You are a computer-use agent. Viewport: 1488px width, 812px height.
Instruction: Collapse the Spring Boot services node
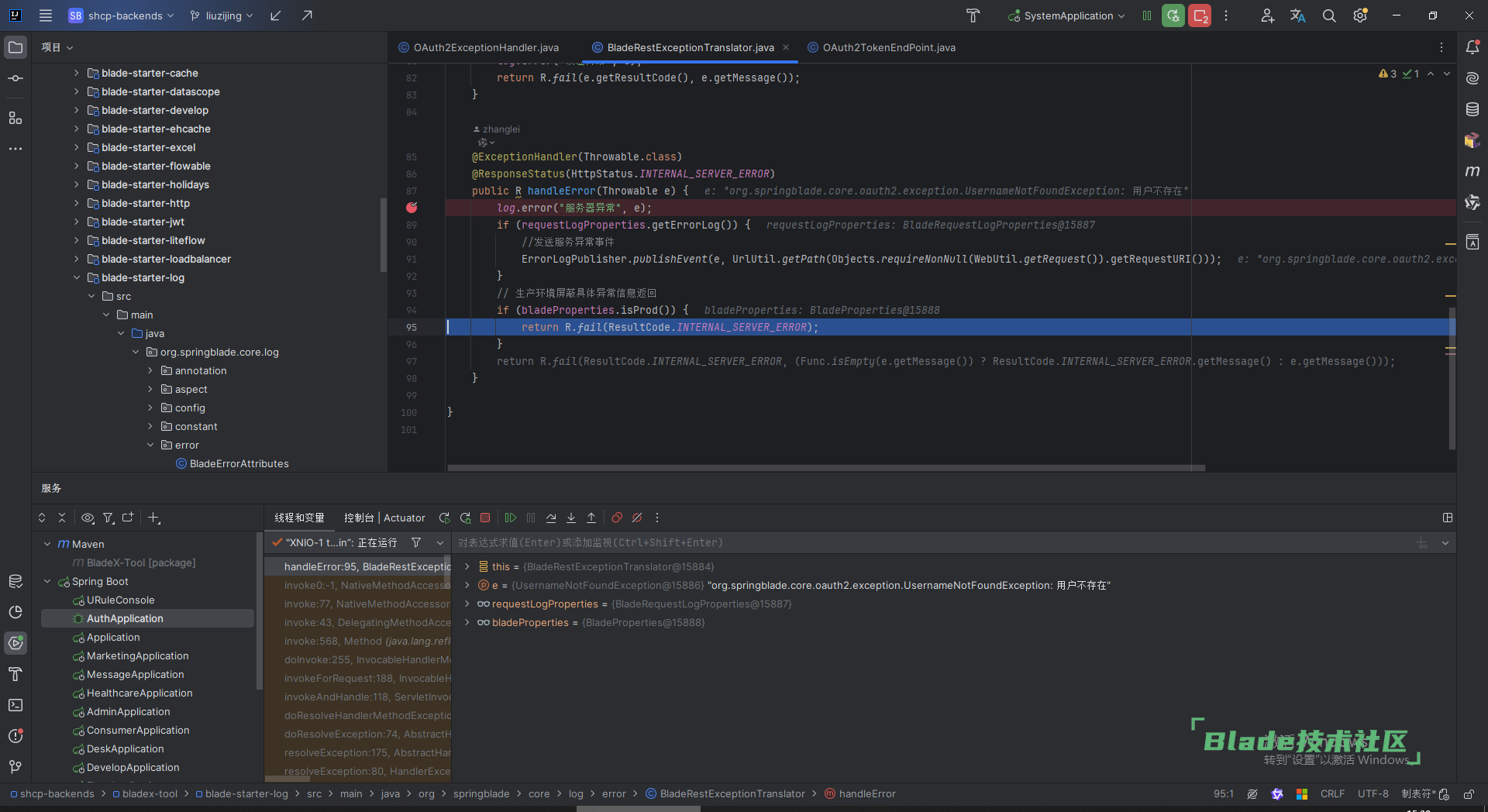(x=46, y=581)
